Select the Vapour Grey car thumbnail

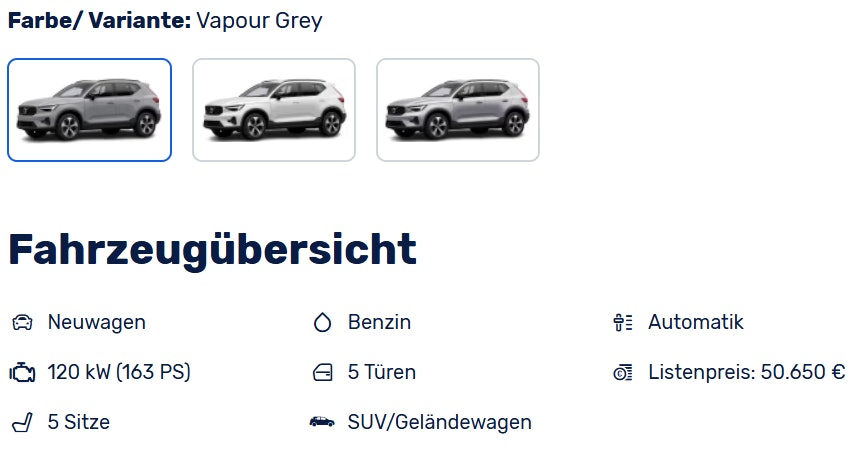(x=89, y=110)
